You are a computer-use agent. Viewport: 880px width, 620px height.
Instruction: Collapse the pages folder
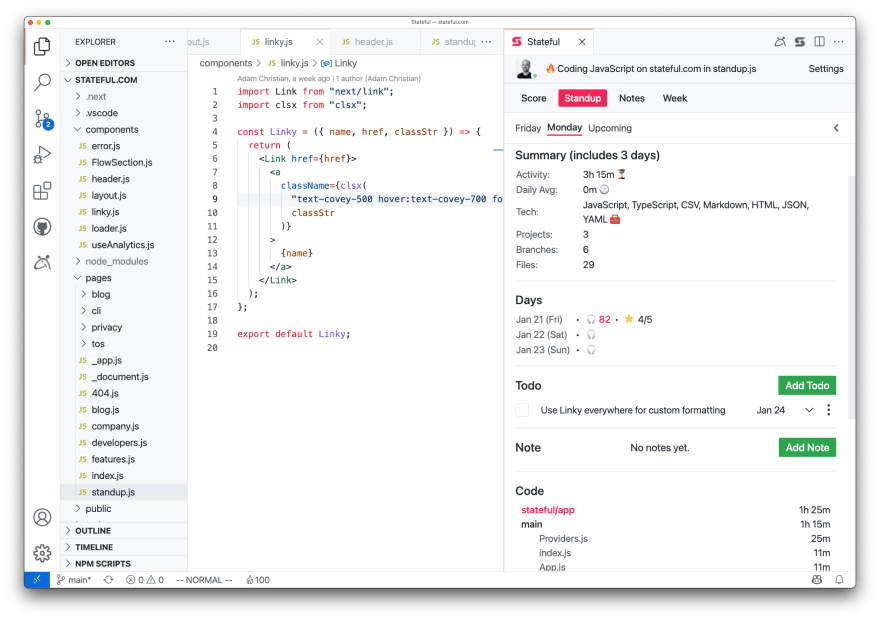[x=124, y=278]
